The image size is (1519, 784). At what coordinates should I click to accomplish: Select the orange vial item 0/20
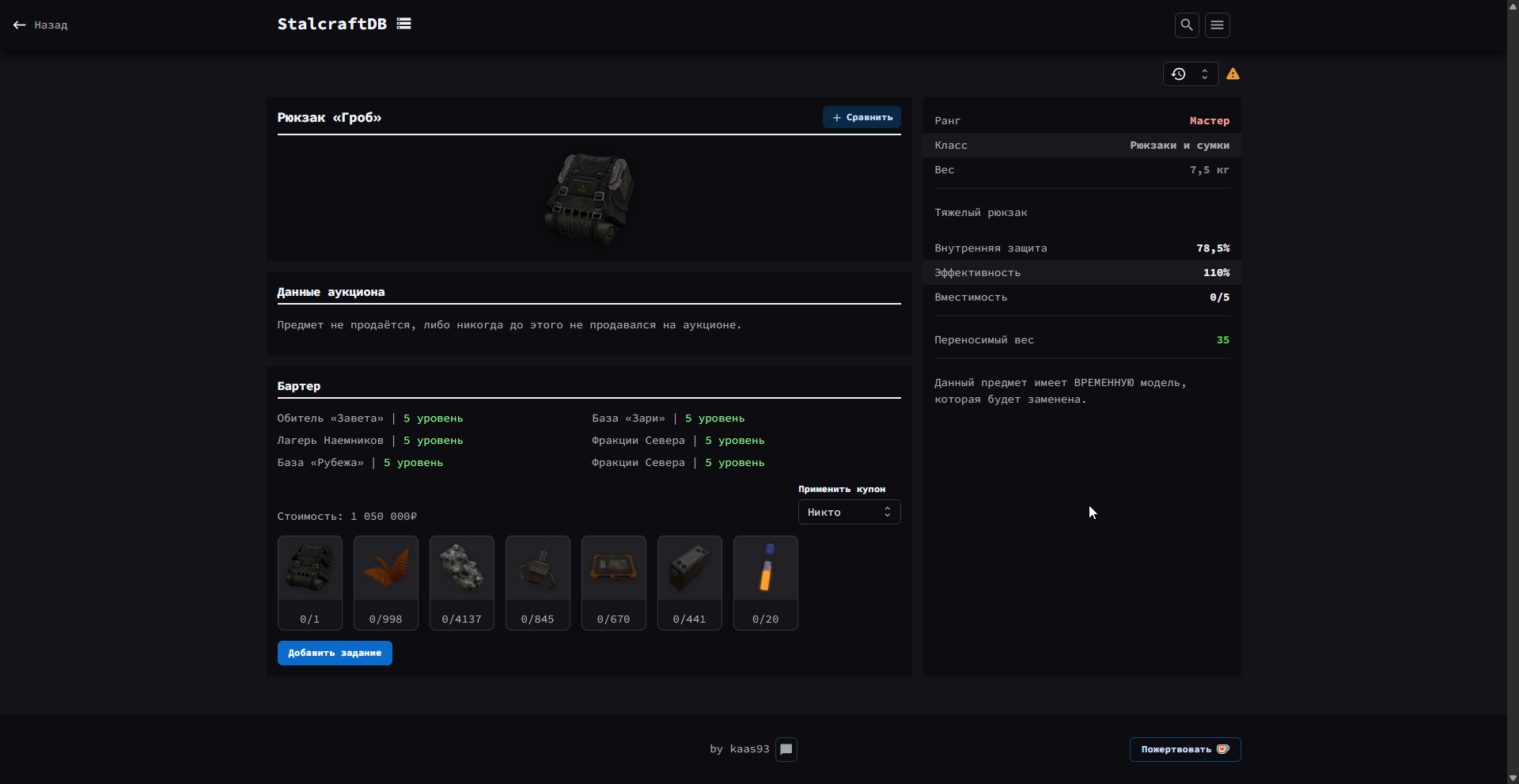coord(766,583)
